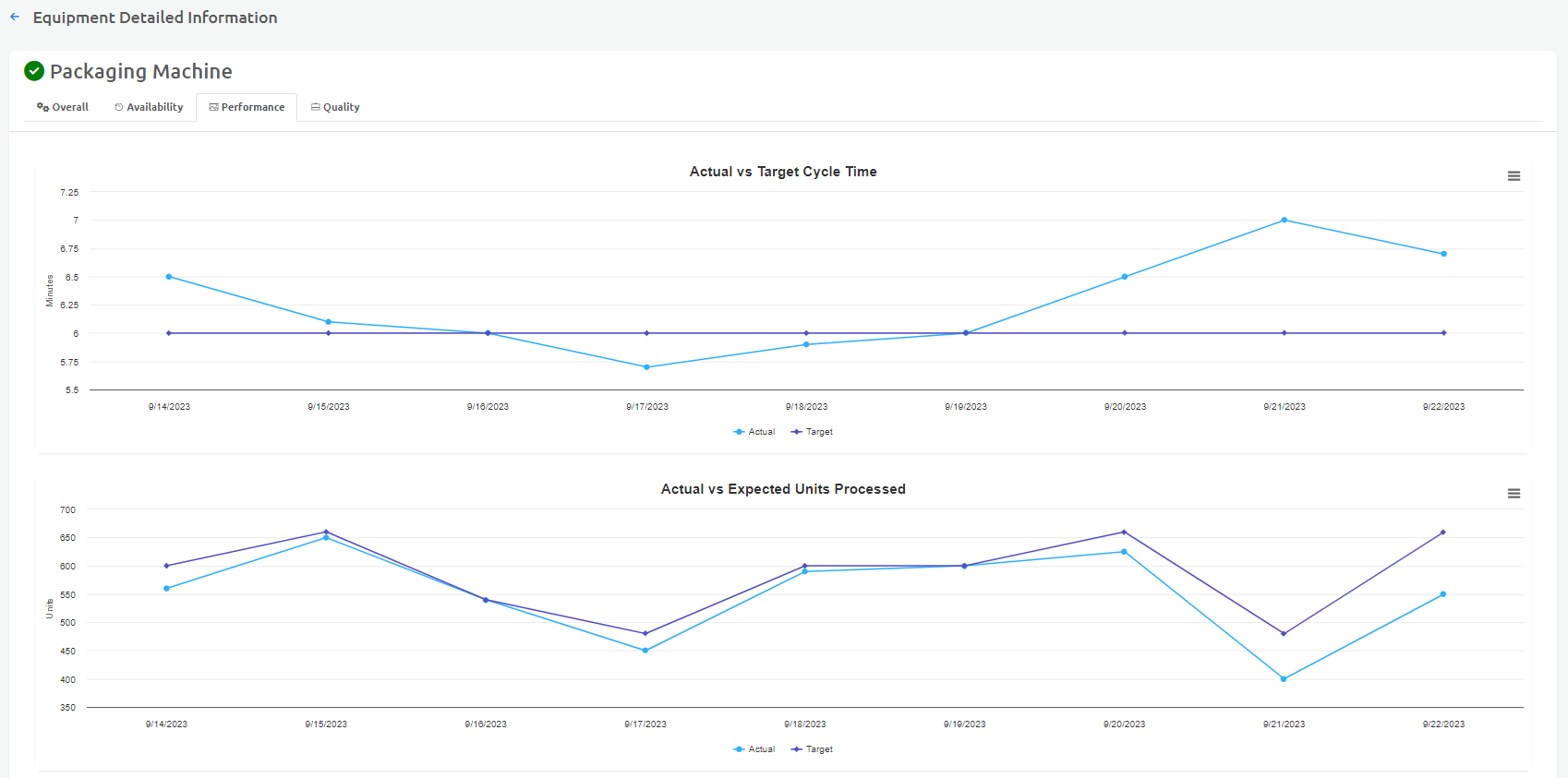1568x778 pixels.
Task: Click the 9/20/2023 Target units point
Action: tap(1124, 533)
